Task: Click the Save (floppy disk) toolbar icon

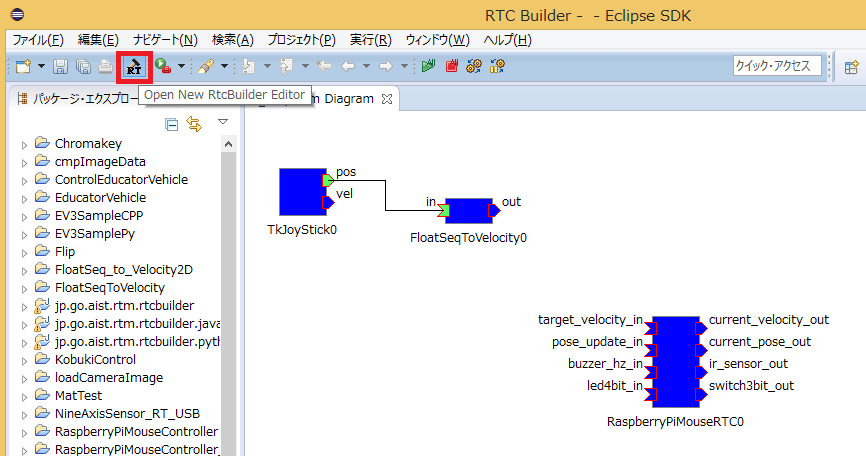Action: click(x=60, y=67)
